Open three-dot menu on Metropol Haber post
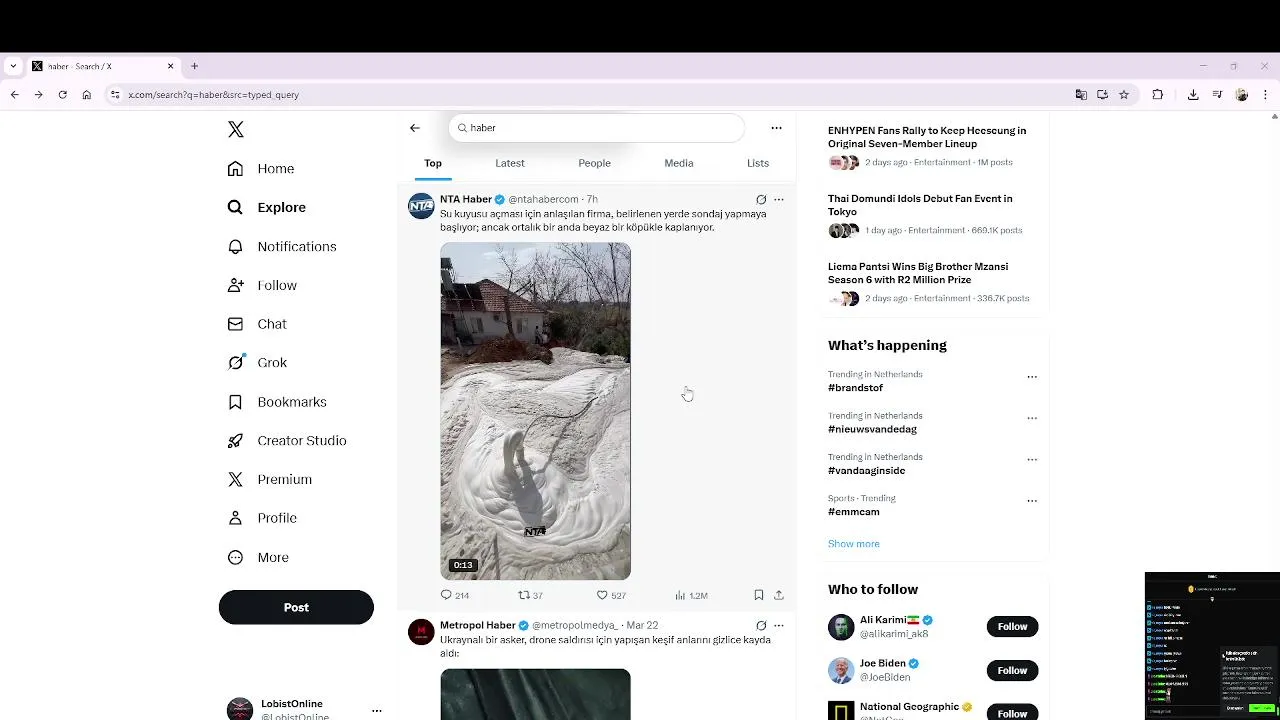Image resolution: width=1280 pixels, height=720 pixels. (779, 625)
